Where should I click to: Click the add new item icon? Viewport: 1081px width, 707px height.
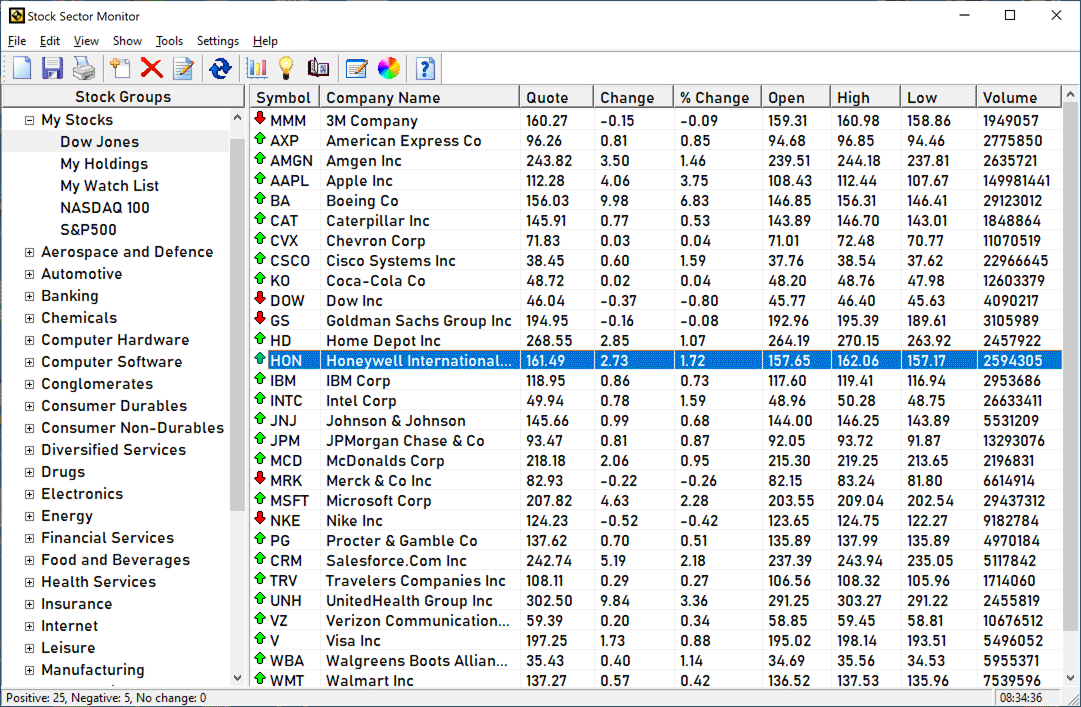pyautogui.click(x=120, y=68)
